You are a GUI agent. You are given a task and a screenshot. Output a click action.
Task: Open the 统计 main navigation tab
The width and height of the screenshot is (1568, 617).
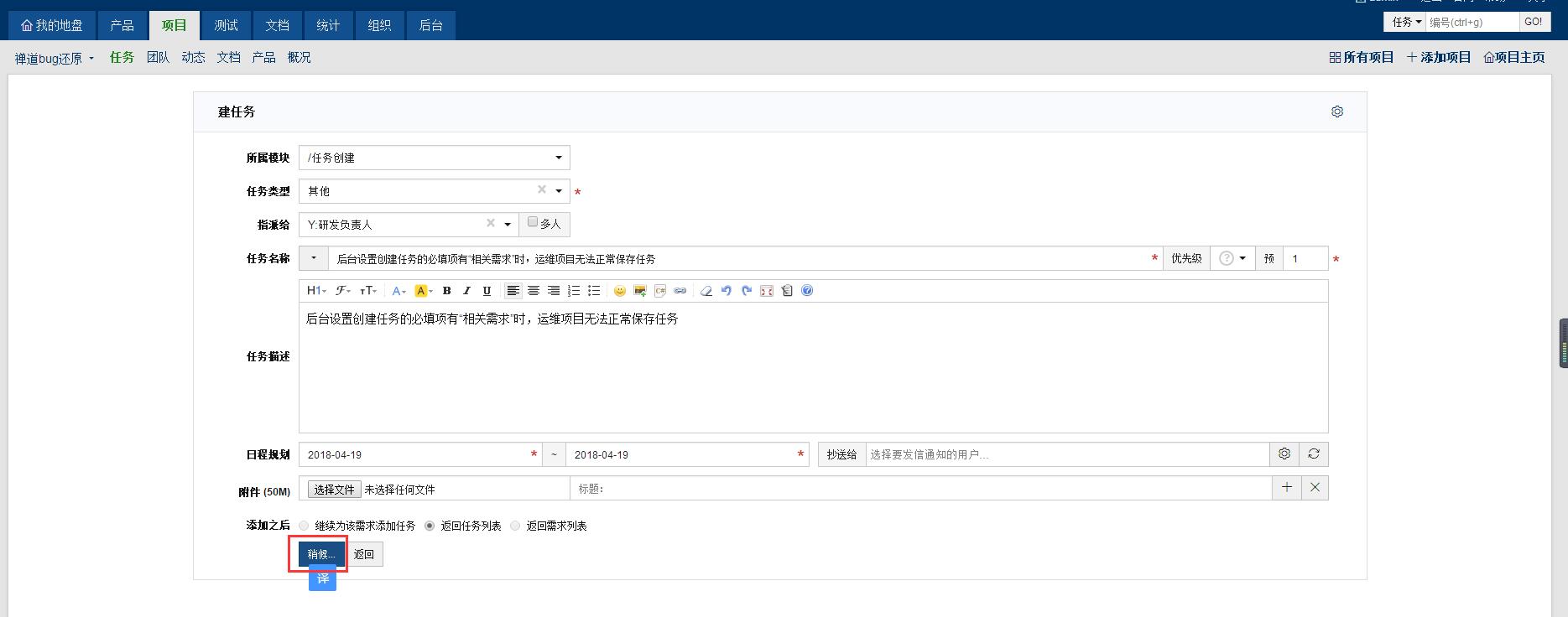pos(328,25)
